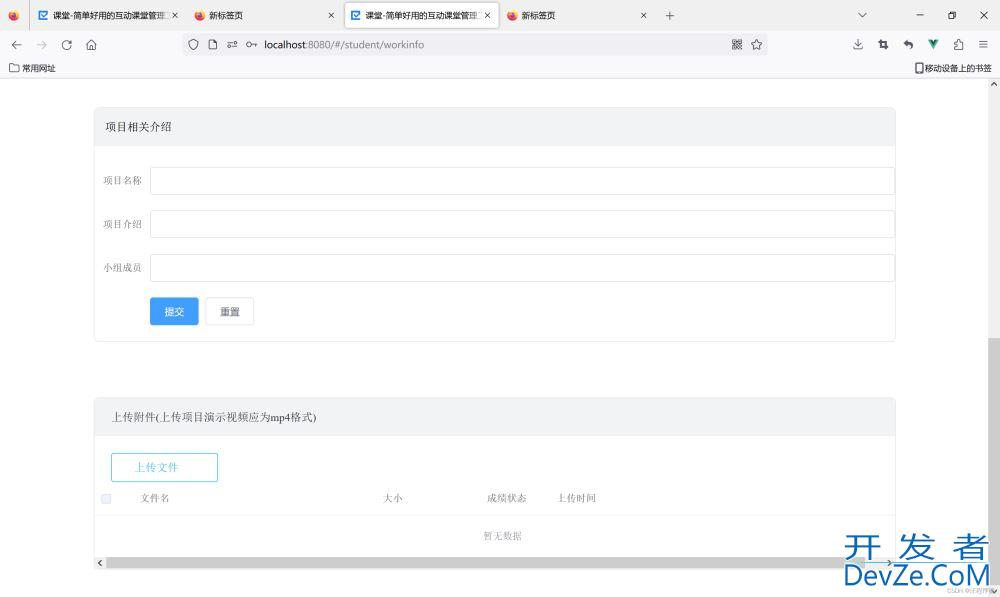Click the shield tracking protection icon
Viewport: 1000px width, 597px height.
click(x=193, y=45)
